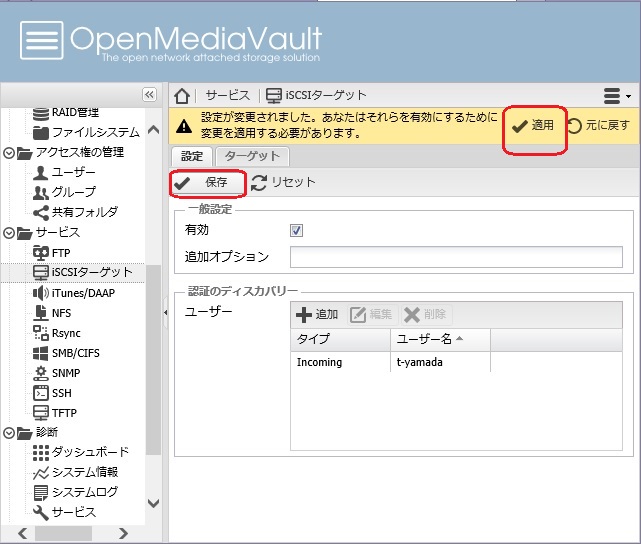This screenshot has width=641, height=544.
Task: Select ユーザー under アクセス権の管理
Action: 64,172
